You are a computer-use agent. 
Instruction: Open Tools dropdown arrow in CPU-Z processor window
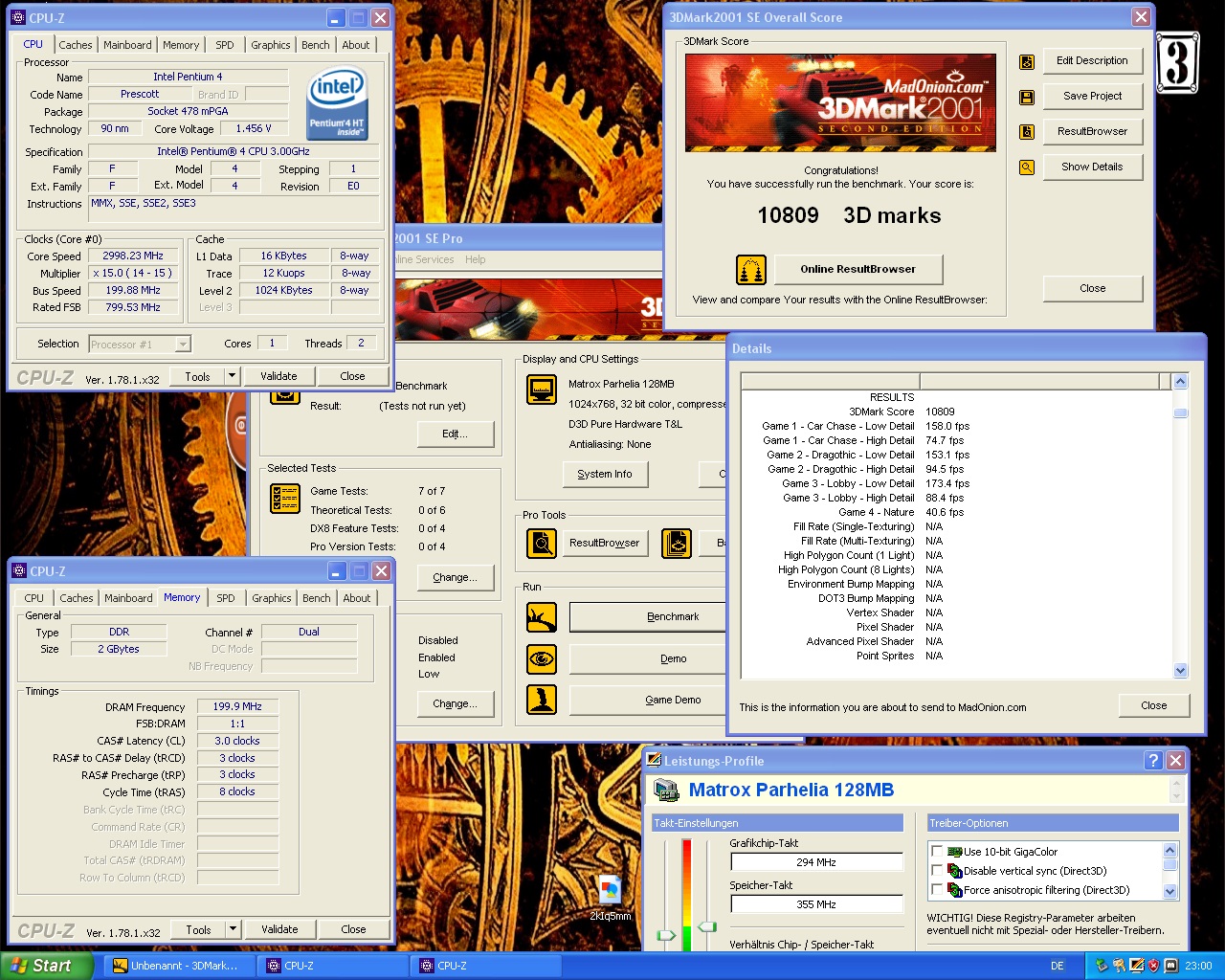tap(232, 376)
